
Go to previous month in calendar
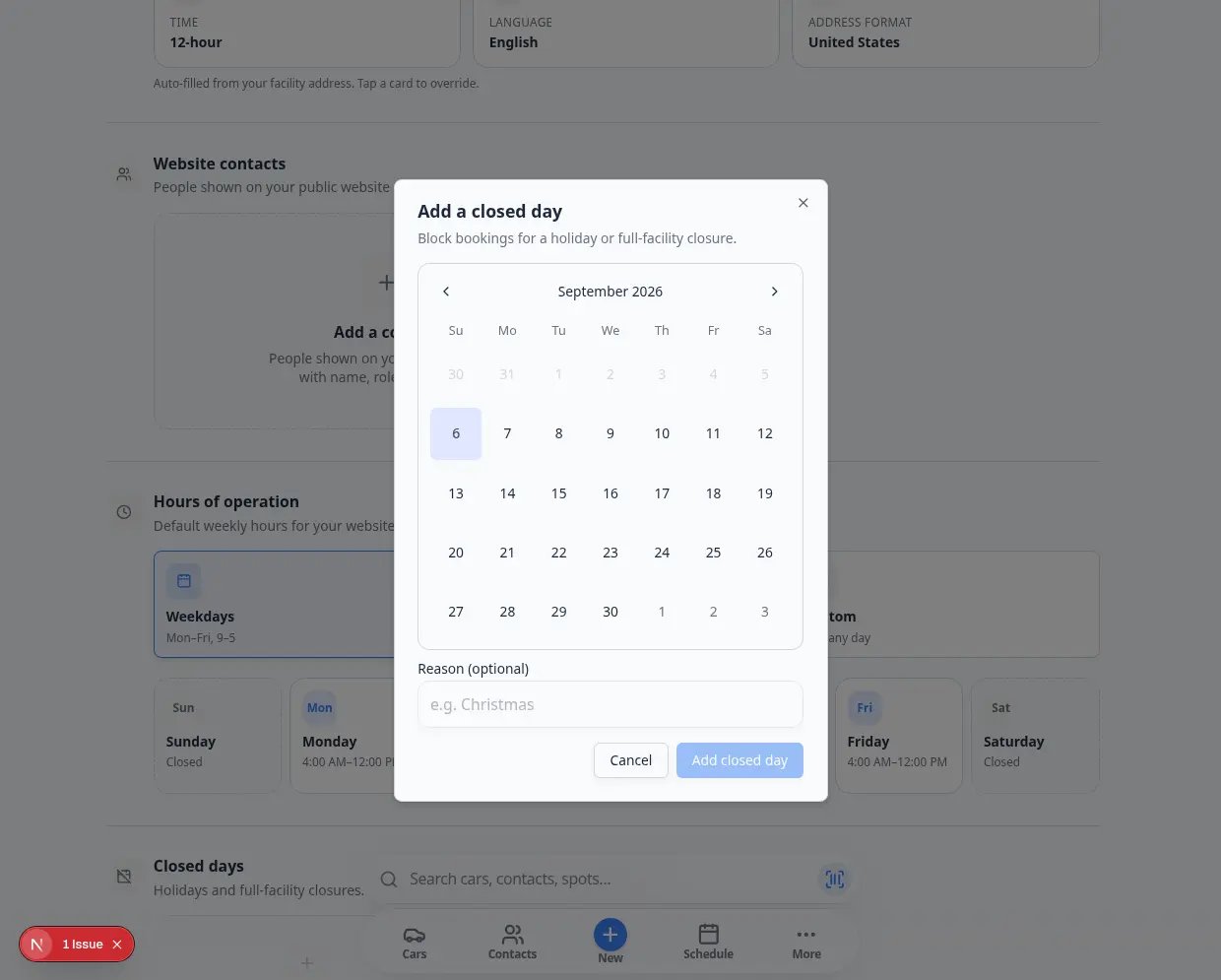click(446, 292)
